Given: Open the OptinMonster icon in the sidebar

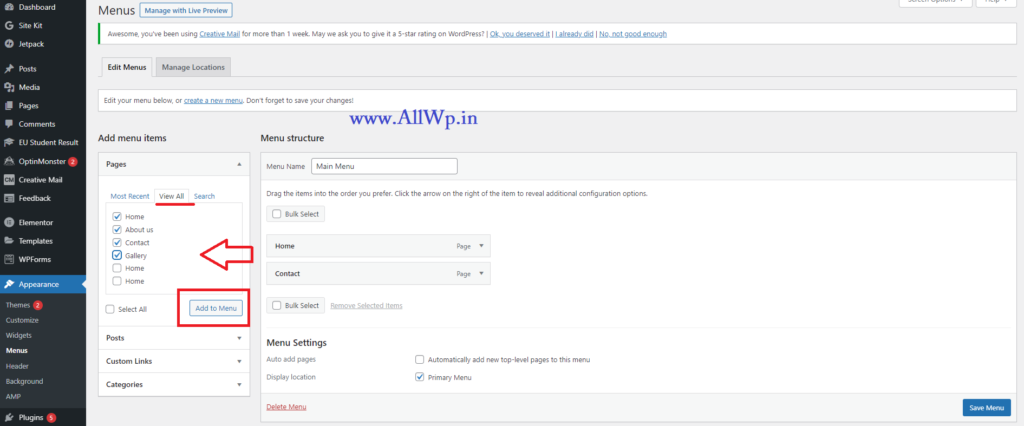Looking at the screenshot, I should (x=9, y=161).
